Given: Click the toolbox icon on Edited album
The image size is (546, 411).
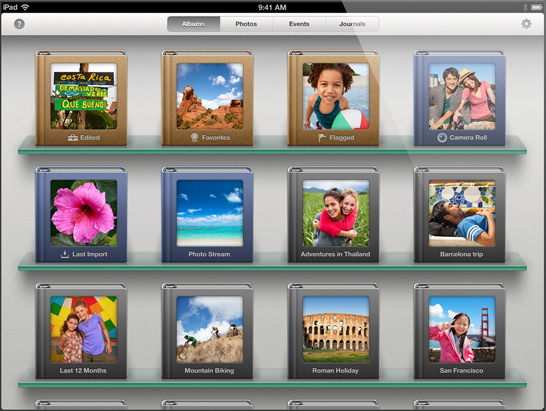Looking at the screenshot, I should pos(73,138).
